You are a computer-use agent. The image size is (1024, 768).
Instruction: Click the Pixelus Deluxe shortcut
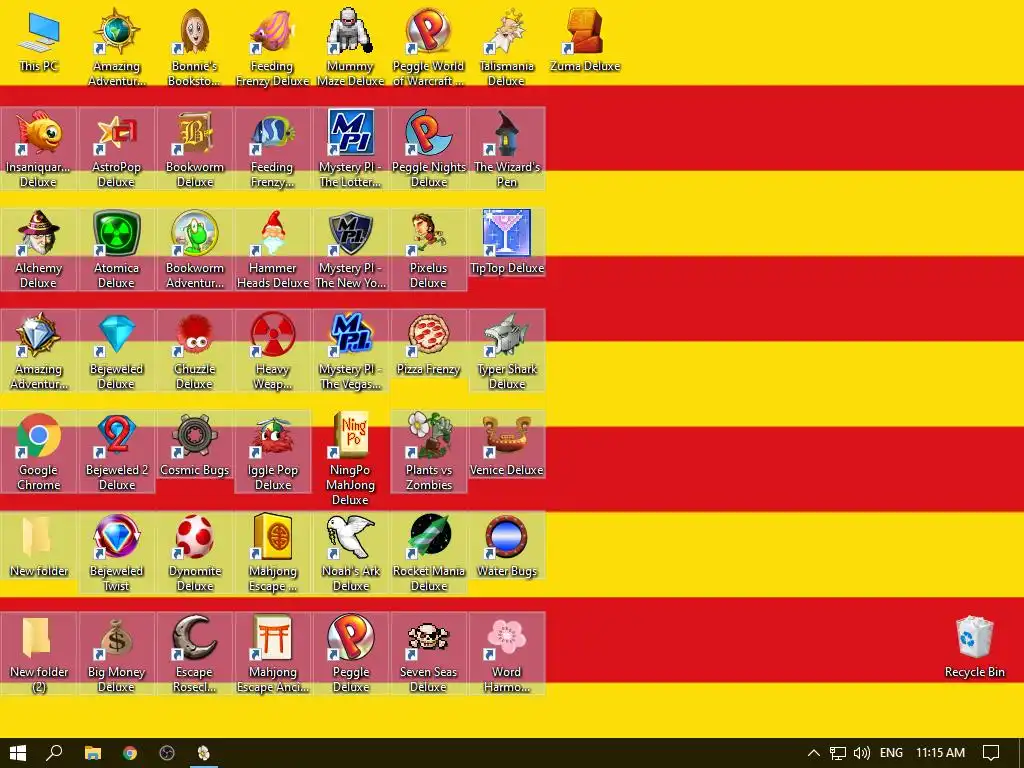click(428, 249)
